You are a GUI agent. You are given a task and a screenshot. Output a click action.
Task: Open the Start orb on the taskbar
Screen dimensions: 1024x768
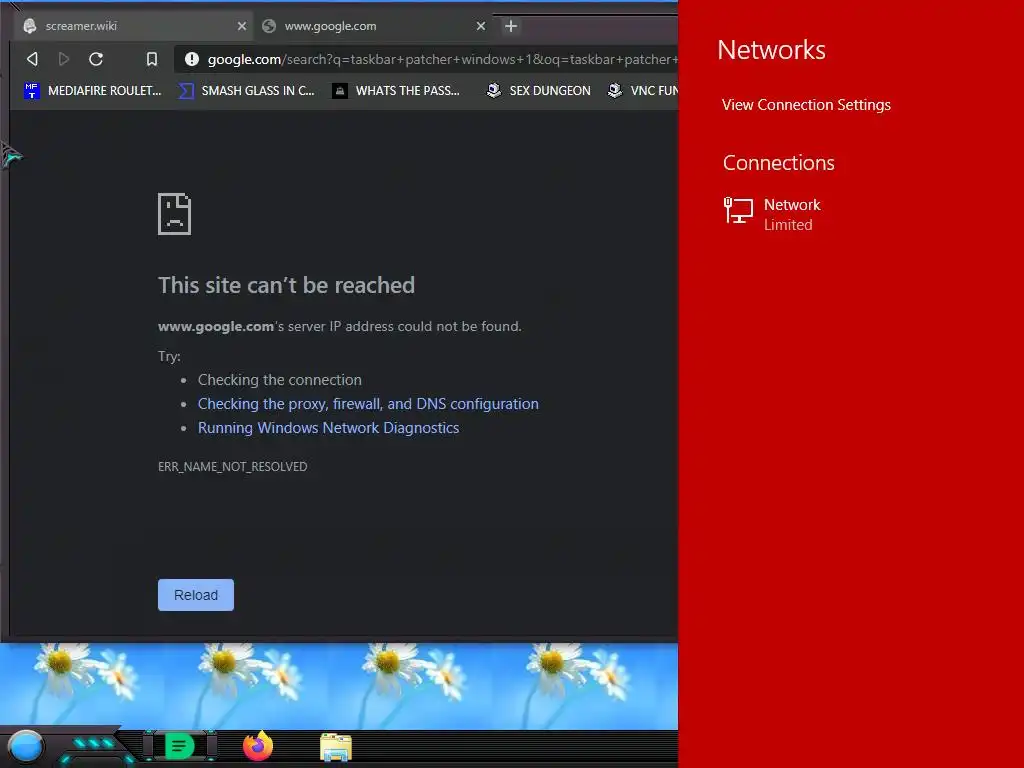tap(26, 747)
